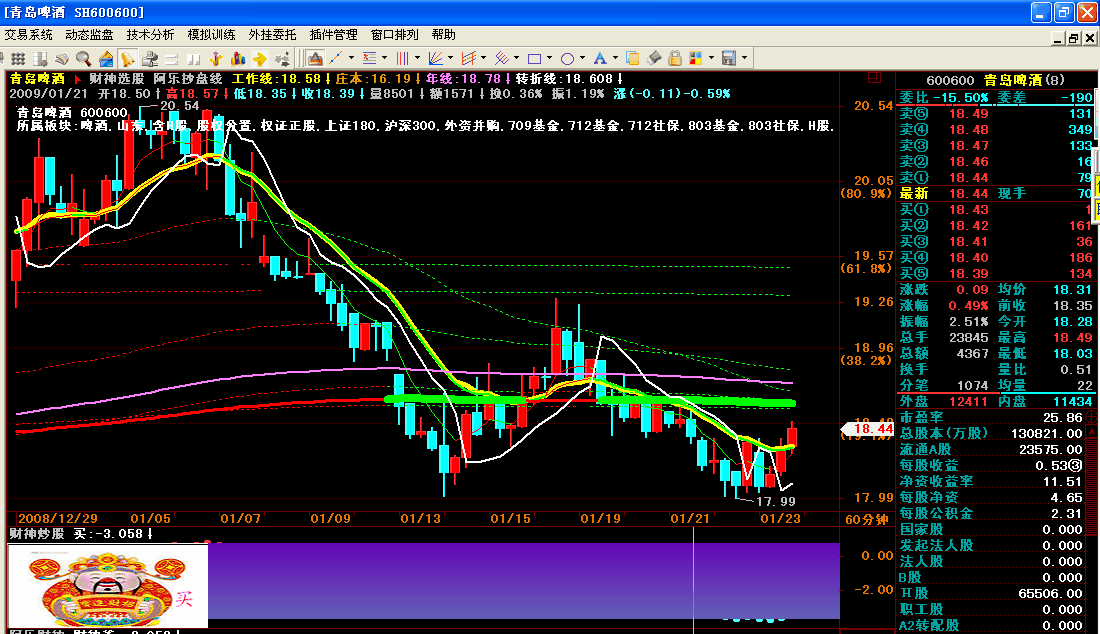Image resolution: width=1100 pixels, height=634 pixels.
Task: Open the news papers toolbar icon
Action: (62, 58)
